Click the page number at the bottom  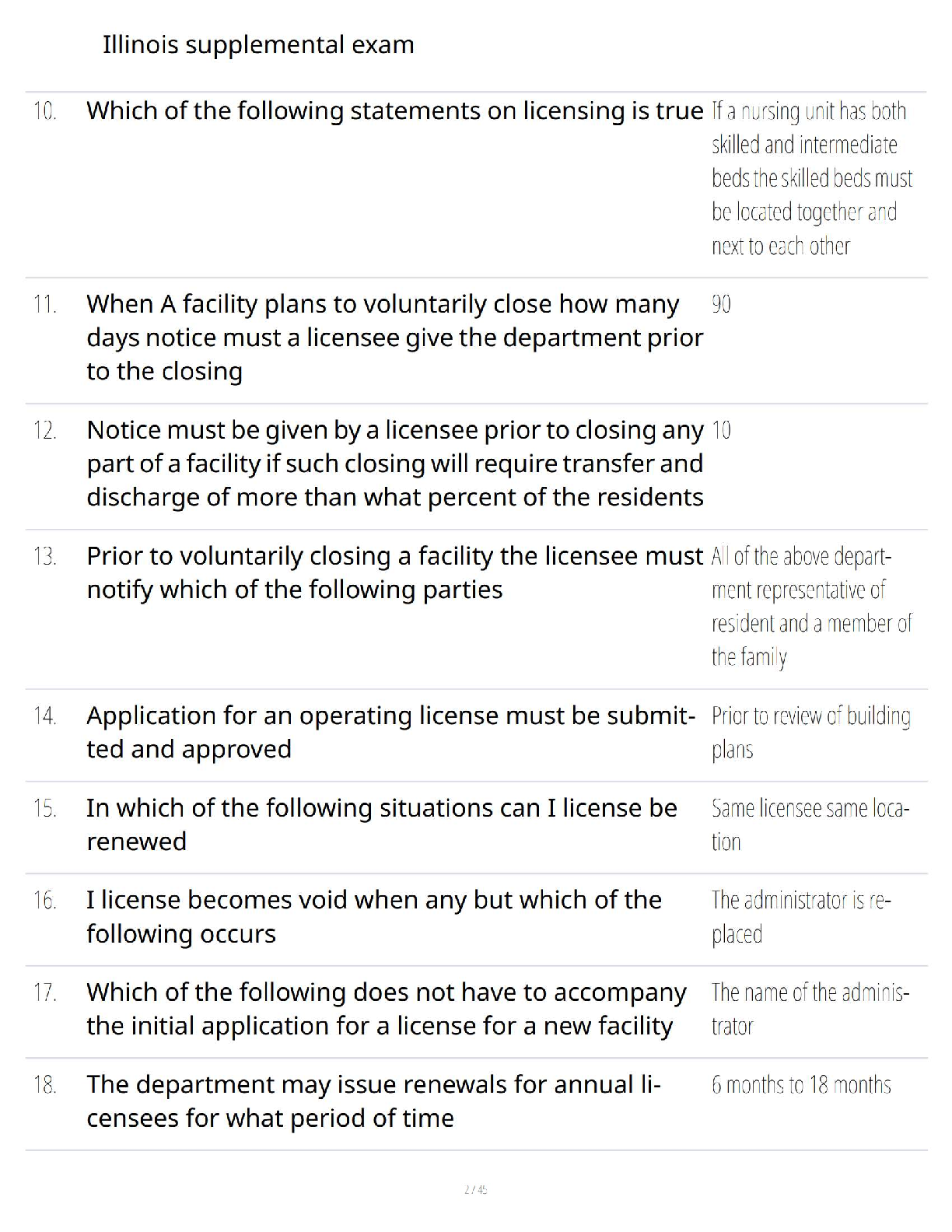pyautogui.click(x=475, y=1189)
